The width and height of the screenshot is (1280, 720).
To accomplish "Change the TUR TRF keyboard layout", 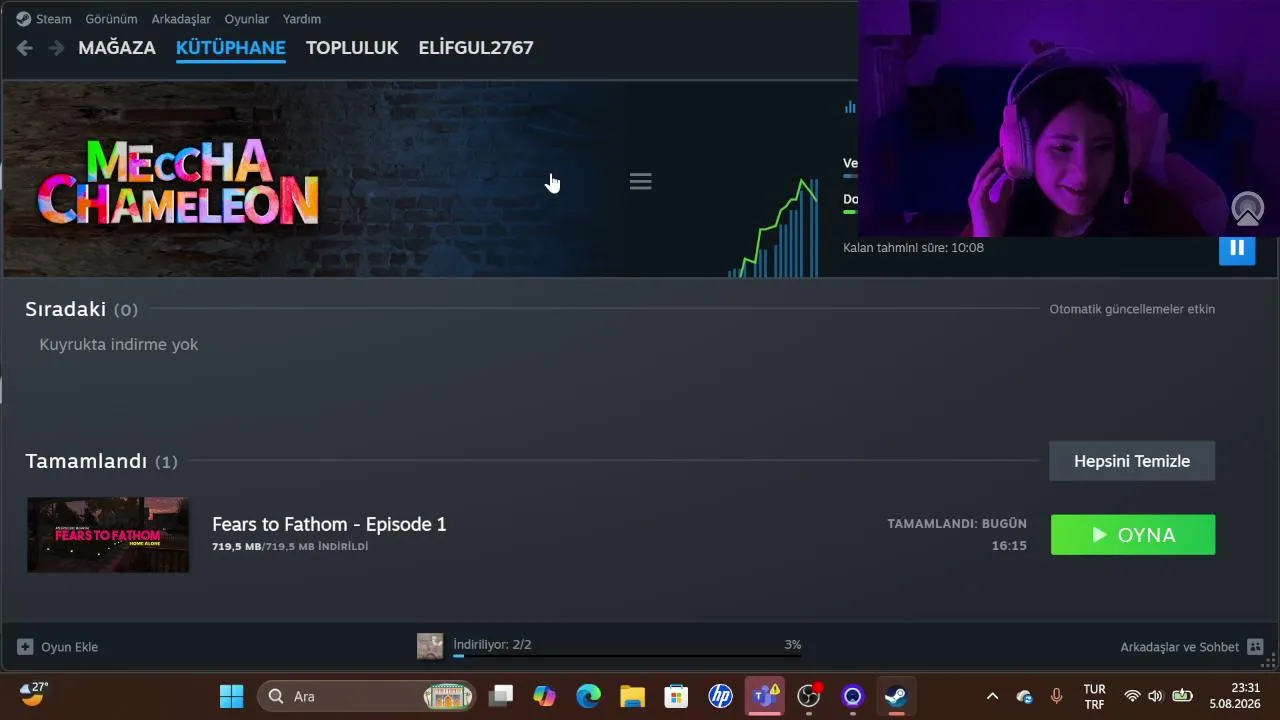I will coord(1095,697).
